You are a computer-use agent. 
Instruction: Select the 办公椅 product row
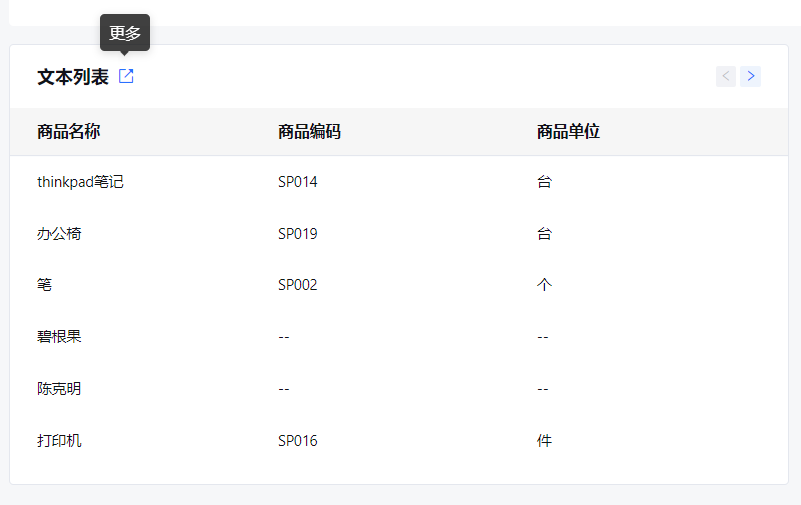[x=399, y=234]
